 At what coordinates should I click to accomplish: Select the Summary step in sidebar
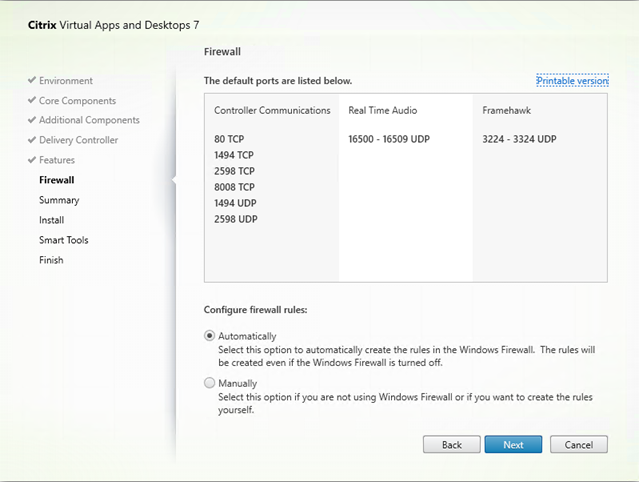click(59, 200)
